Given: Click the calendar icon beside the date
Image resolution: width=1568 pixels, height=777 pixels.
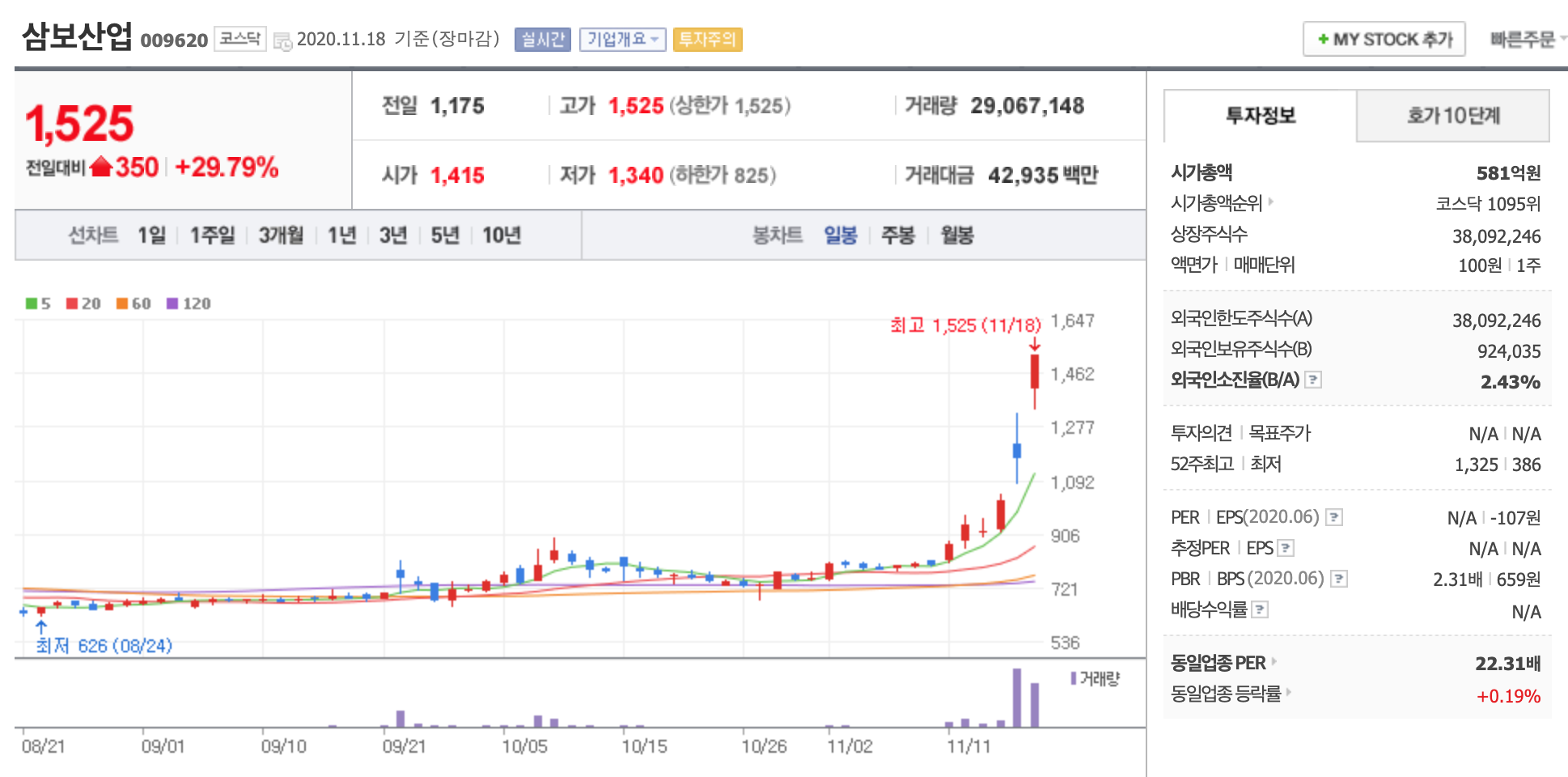Looking at the screenshot, I should pyautogui.click(x=283, y=40).
